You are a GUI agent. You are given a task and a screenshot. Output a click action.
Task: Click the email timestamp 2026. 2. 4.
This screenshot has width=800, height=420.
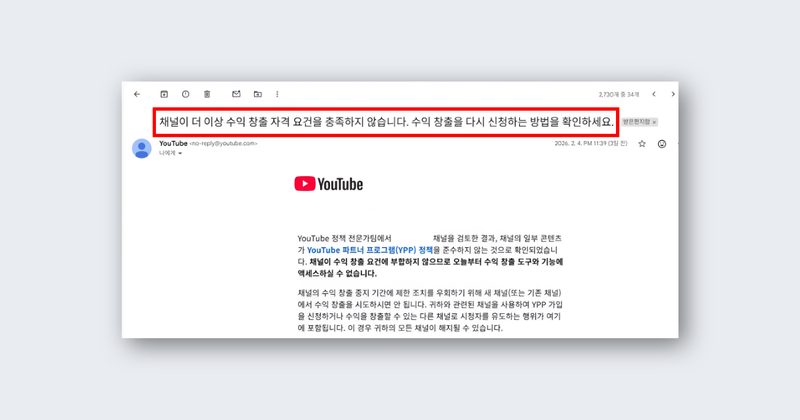591,144
